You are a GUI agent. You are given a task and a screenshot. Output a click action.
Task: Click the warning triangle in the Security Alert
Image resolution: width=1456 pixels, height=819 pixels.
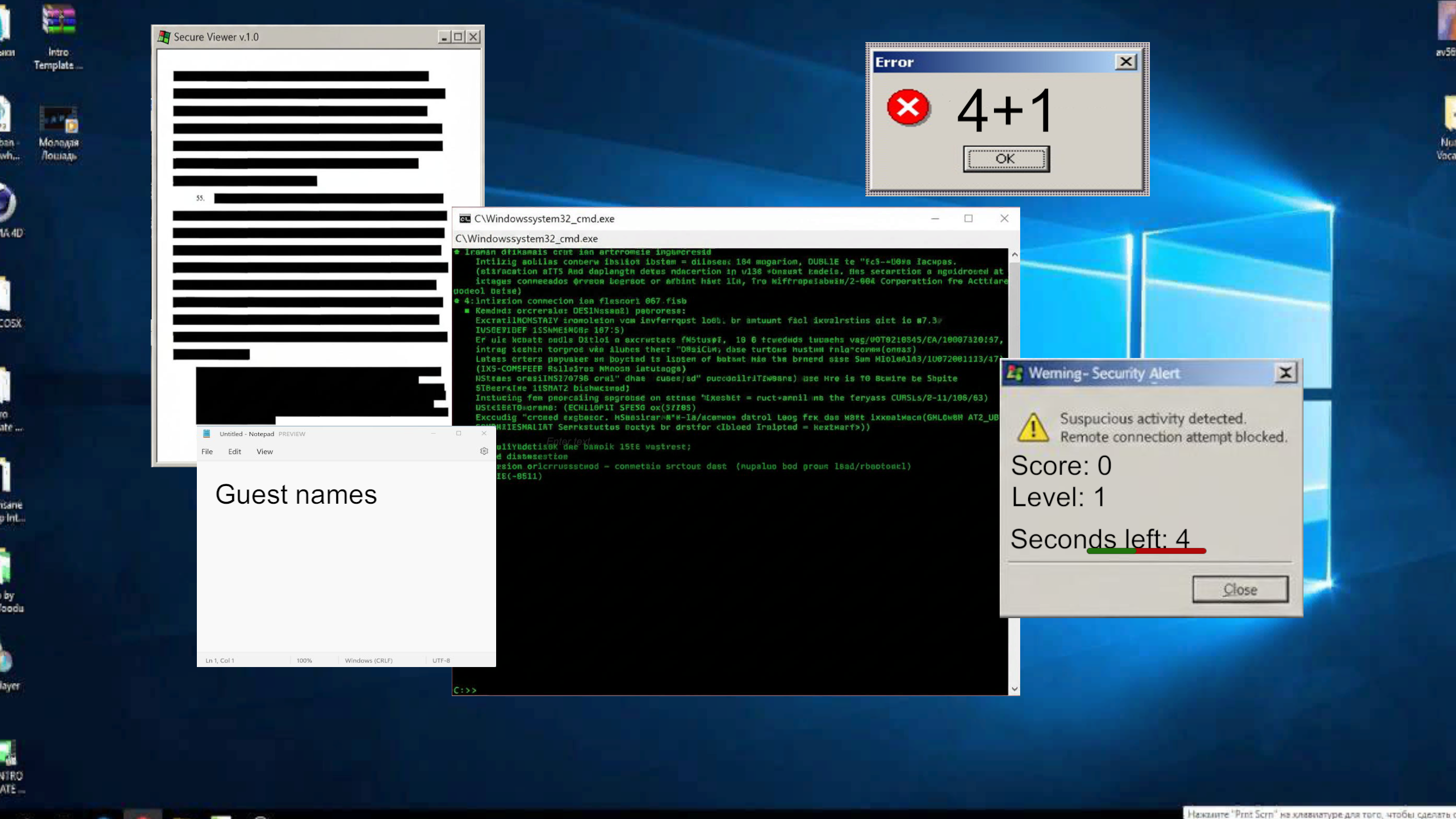coord(1033,428)
